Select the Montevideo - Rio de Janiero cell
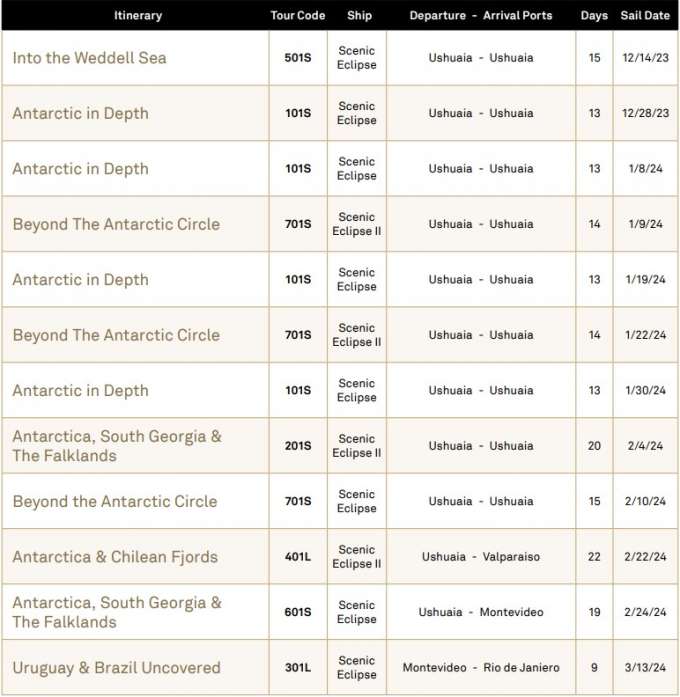This screenshot has width=680, height=697. tap(481, 668)
